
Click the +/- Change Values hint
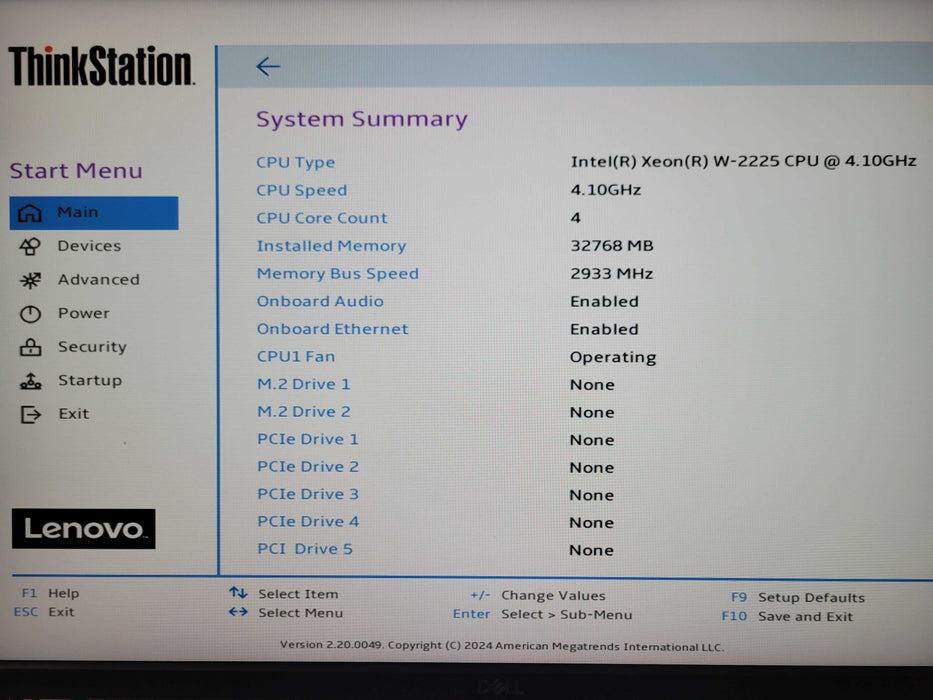(537, 595)
